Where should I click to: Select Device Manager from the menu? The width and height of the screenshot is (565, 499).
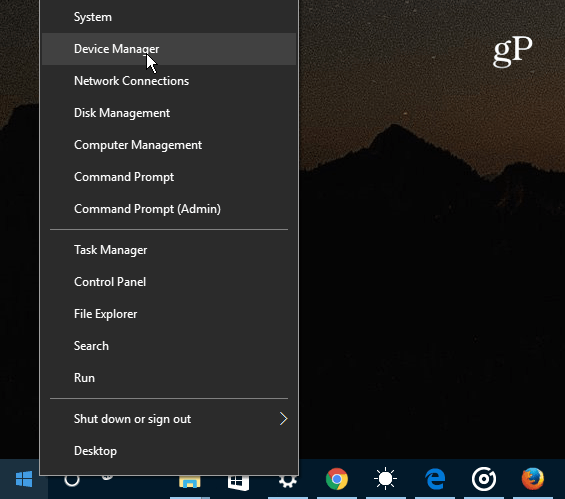[x=169, y=49]
